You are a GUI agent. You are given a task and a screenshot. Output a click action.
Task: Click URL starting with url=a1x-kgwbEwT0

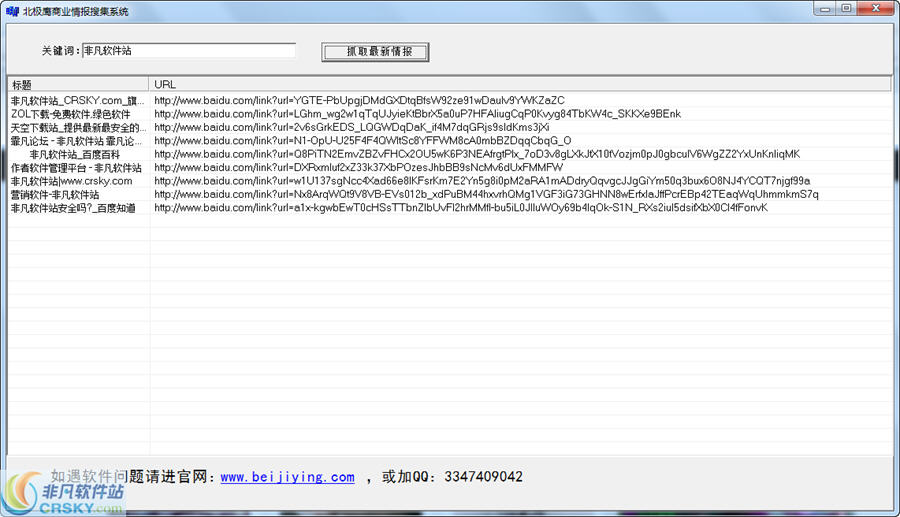[x=461, y=208]
